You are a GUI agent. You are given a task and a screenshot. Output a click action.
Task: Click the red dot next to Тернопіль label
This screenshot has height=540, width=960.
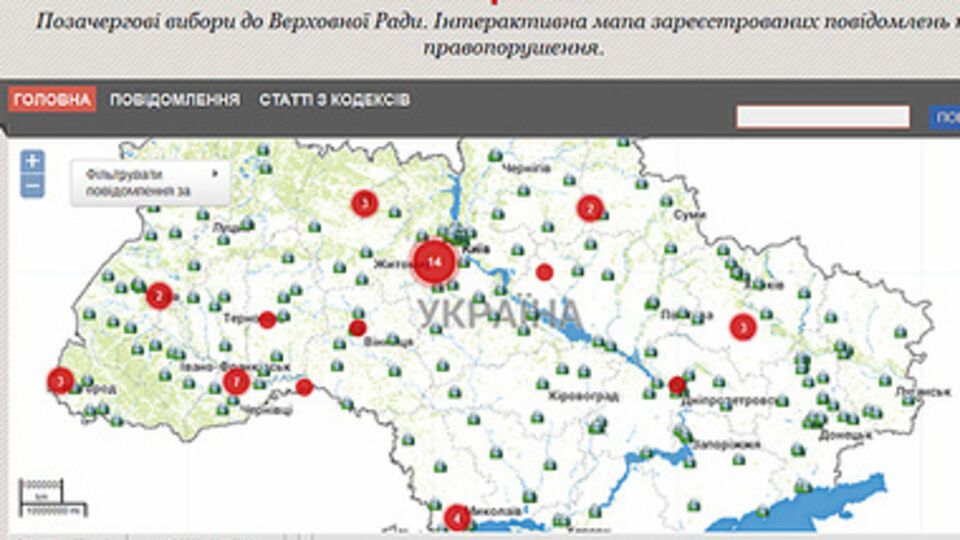point(268,320)
